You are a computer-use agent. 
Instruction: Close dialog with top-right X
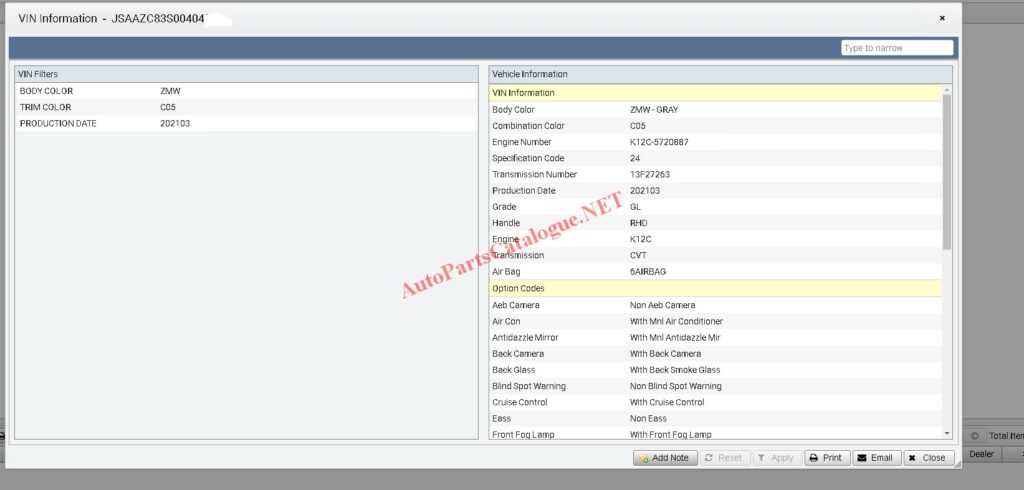(942, 18)
